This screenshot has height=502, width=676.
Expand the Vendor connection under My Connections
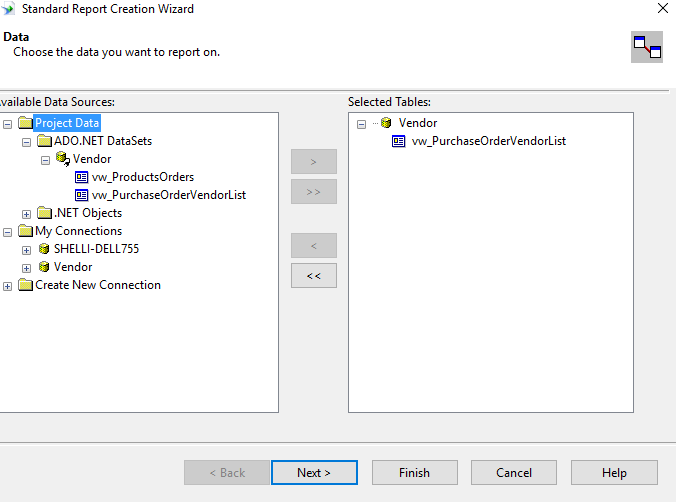pos(26,268)
